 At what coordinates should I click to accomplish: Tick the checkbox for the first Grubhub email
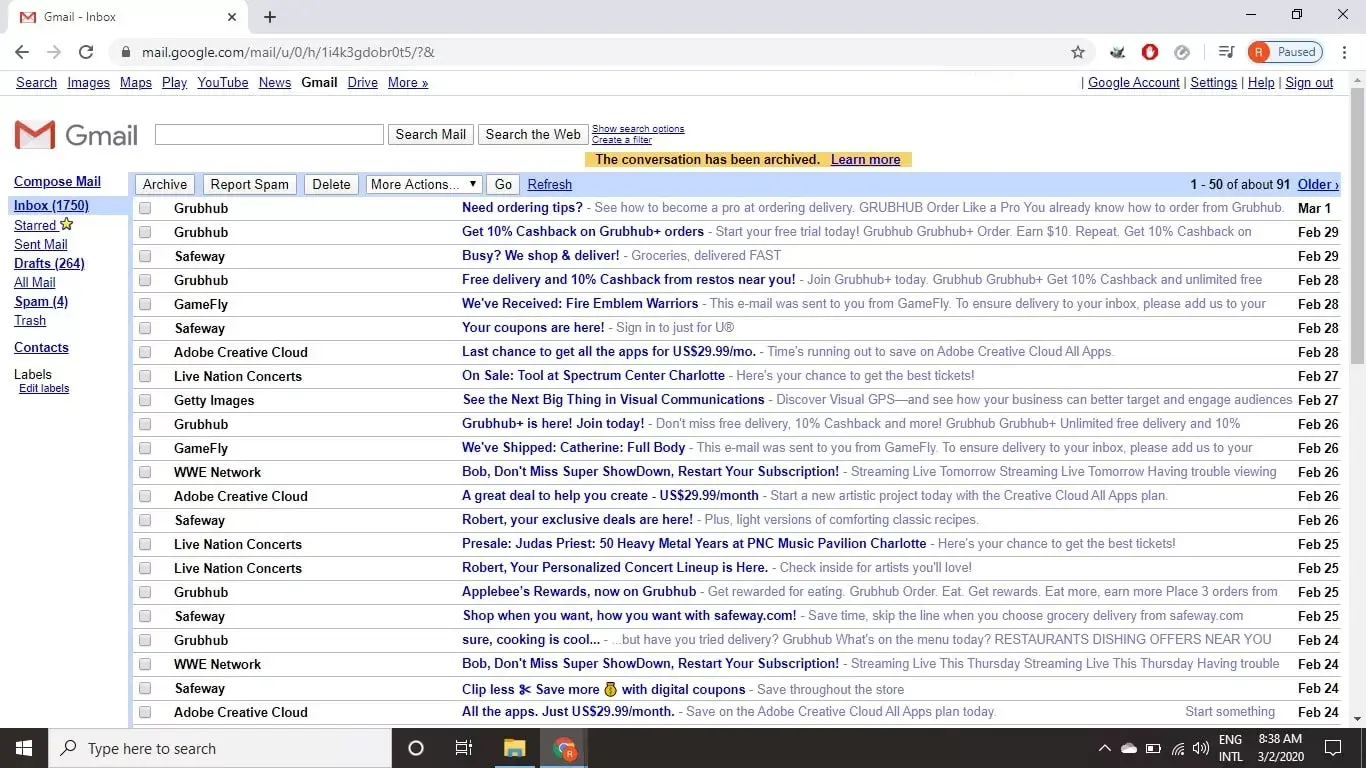145,208
